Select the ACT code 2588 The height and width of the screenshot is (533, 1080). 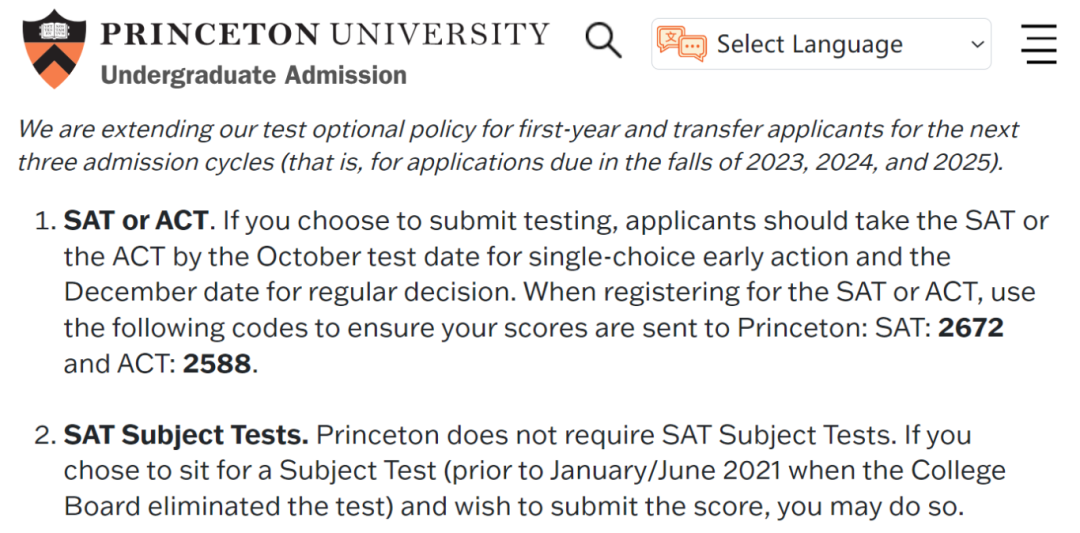pos(217,364)
